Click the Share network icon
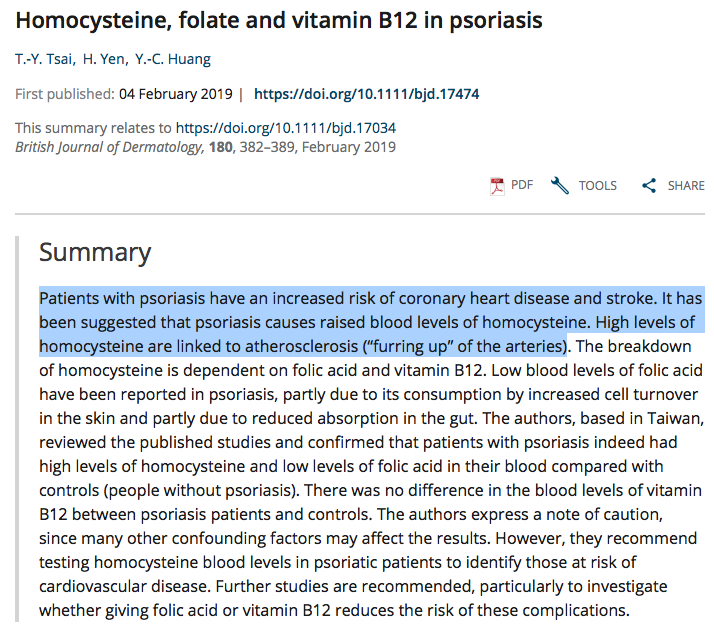 coord(649,185)
